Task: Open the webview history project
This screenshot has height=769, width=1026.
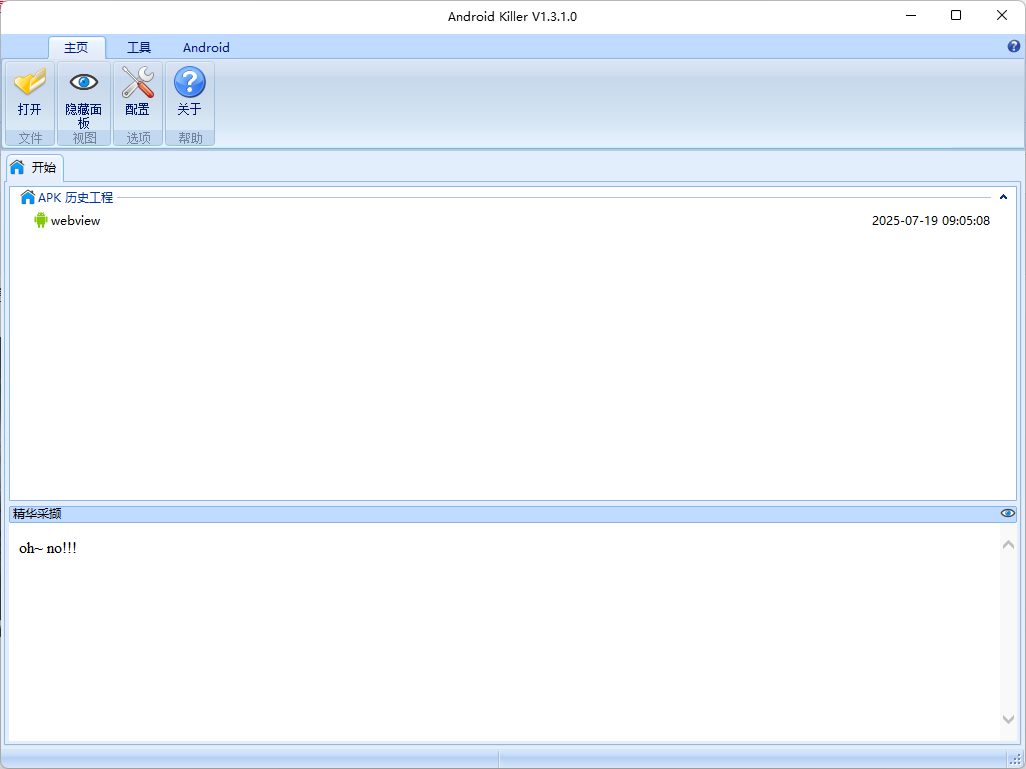Action: pos(512,221)
